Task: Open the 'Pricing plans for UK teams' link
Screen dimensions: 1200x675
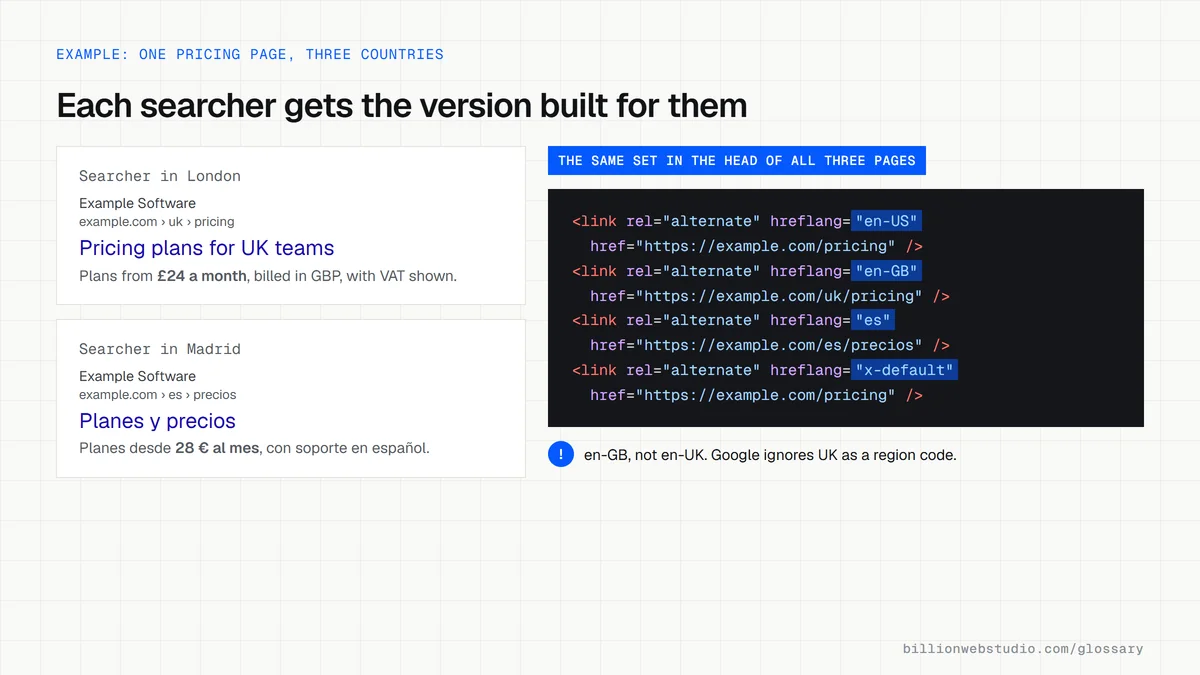Action: point(207,248)
